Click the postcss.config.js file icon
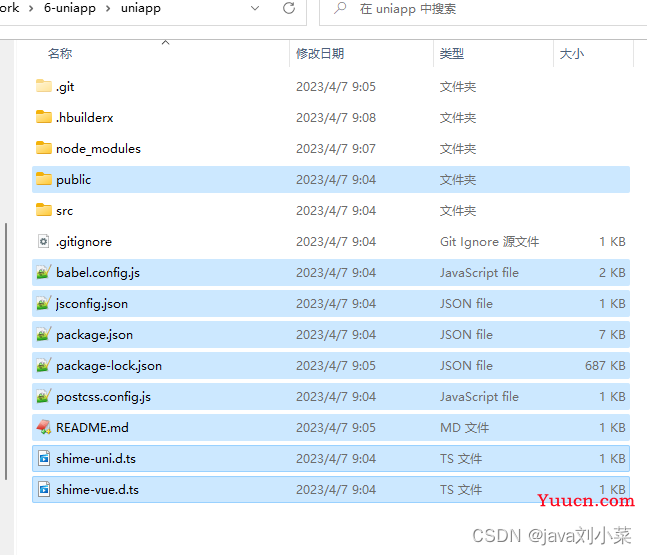This screenshot has width=647, height=555. point(44,396)
